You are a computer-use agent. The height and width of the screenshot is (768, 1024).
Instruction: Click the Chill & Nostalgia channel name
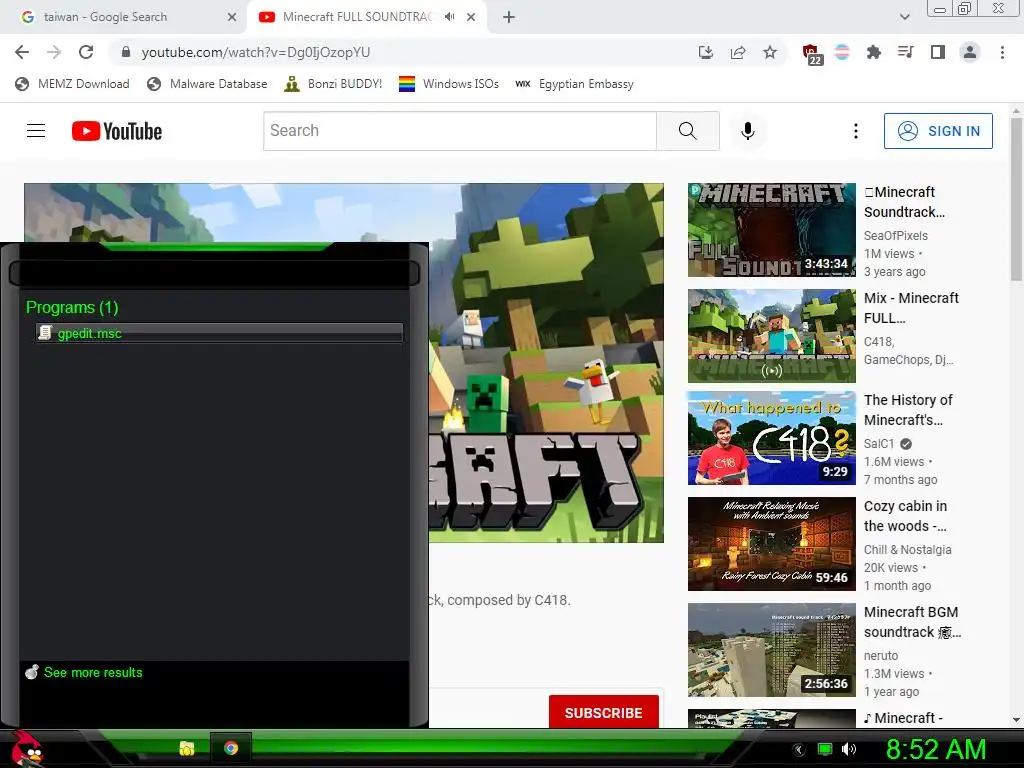point(907,549)
